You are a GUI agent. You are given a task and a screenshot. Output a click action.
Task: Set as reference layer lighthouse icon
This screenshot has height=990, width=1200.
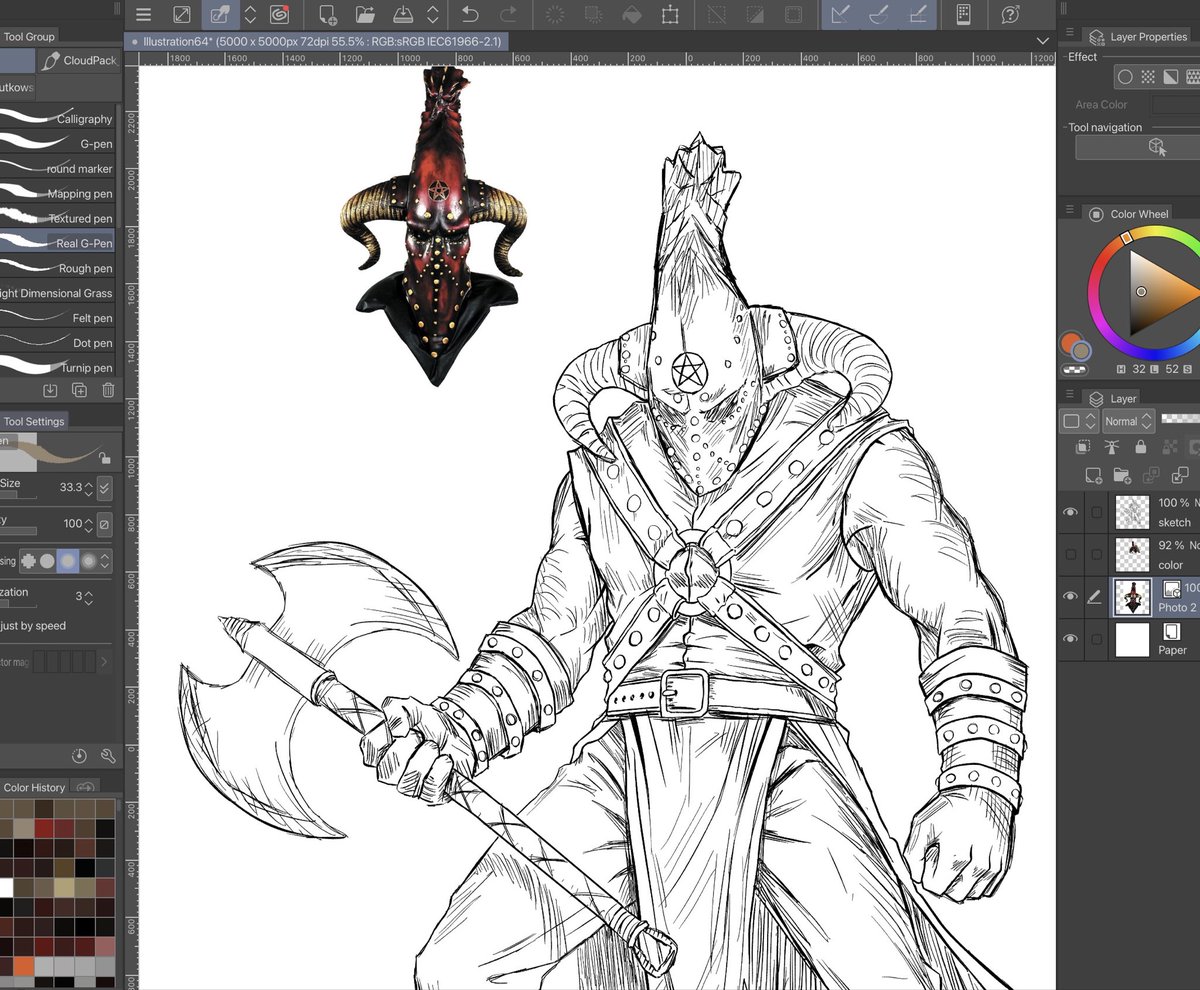(1111, 447)
